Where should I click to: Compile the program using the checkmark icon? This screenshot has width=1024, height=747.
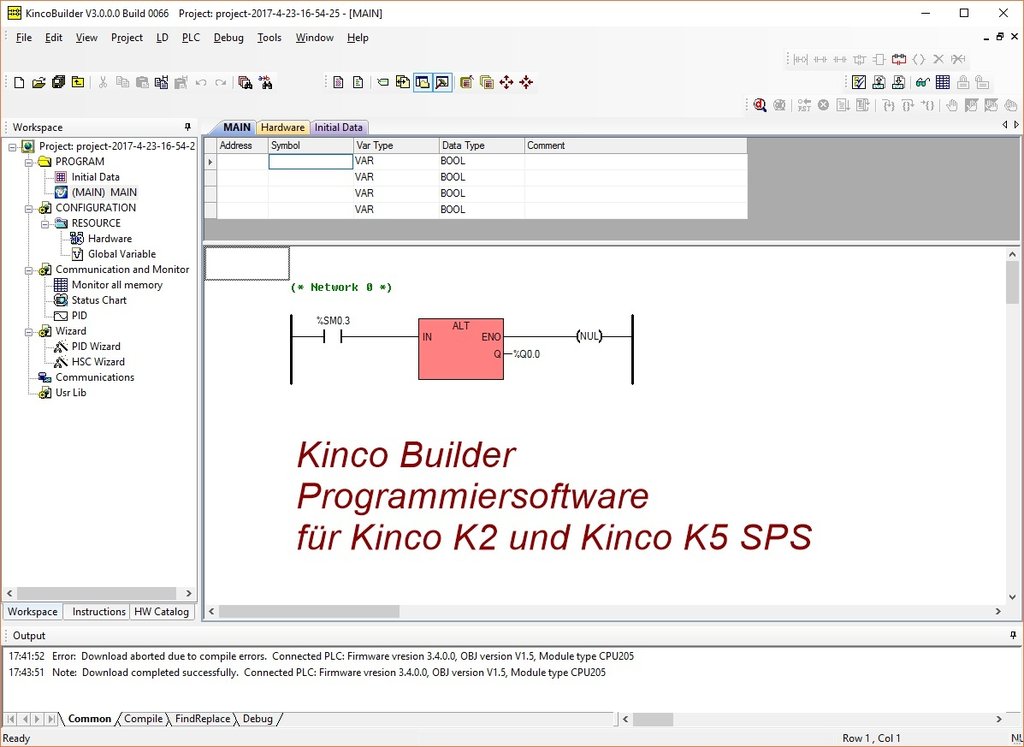(x=859, y=82)
